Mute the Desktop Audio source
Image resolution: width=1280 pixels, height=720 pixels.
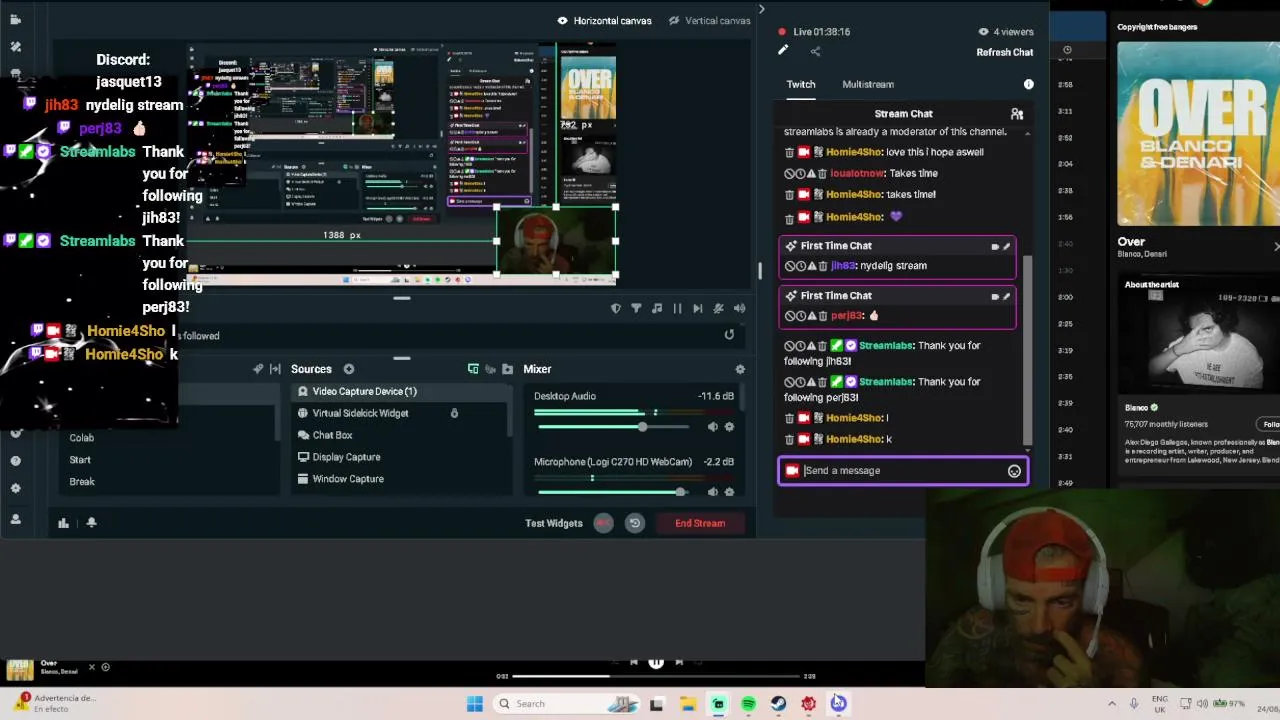[713, 427]
